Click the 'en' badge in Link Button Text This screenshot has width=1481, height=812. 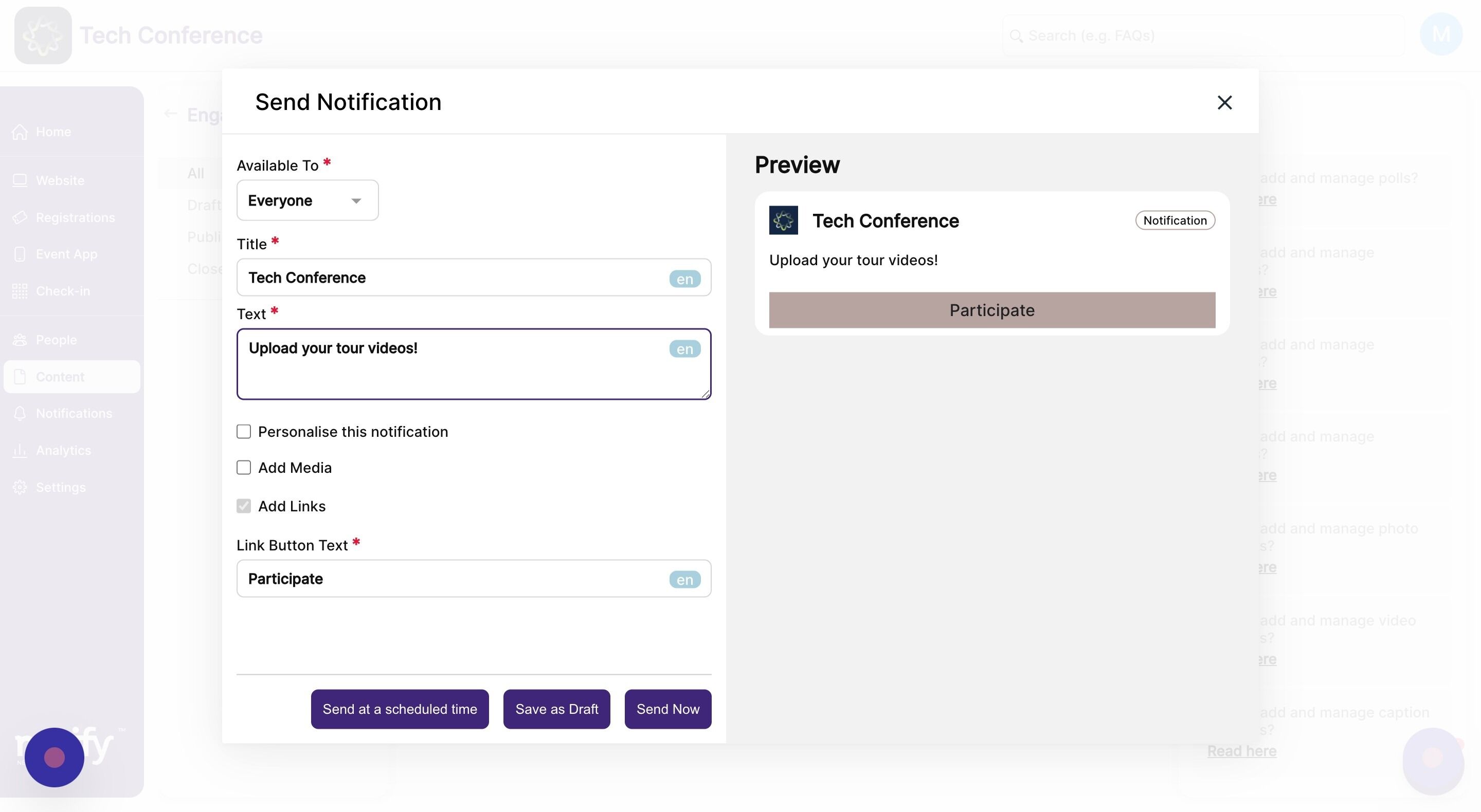tap(684, 579)
